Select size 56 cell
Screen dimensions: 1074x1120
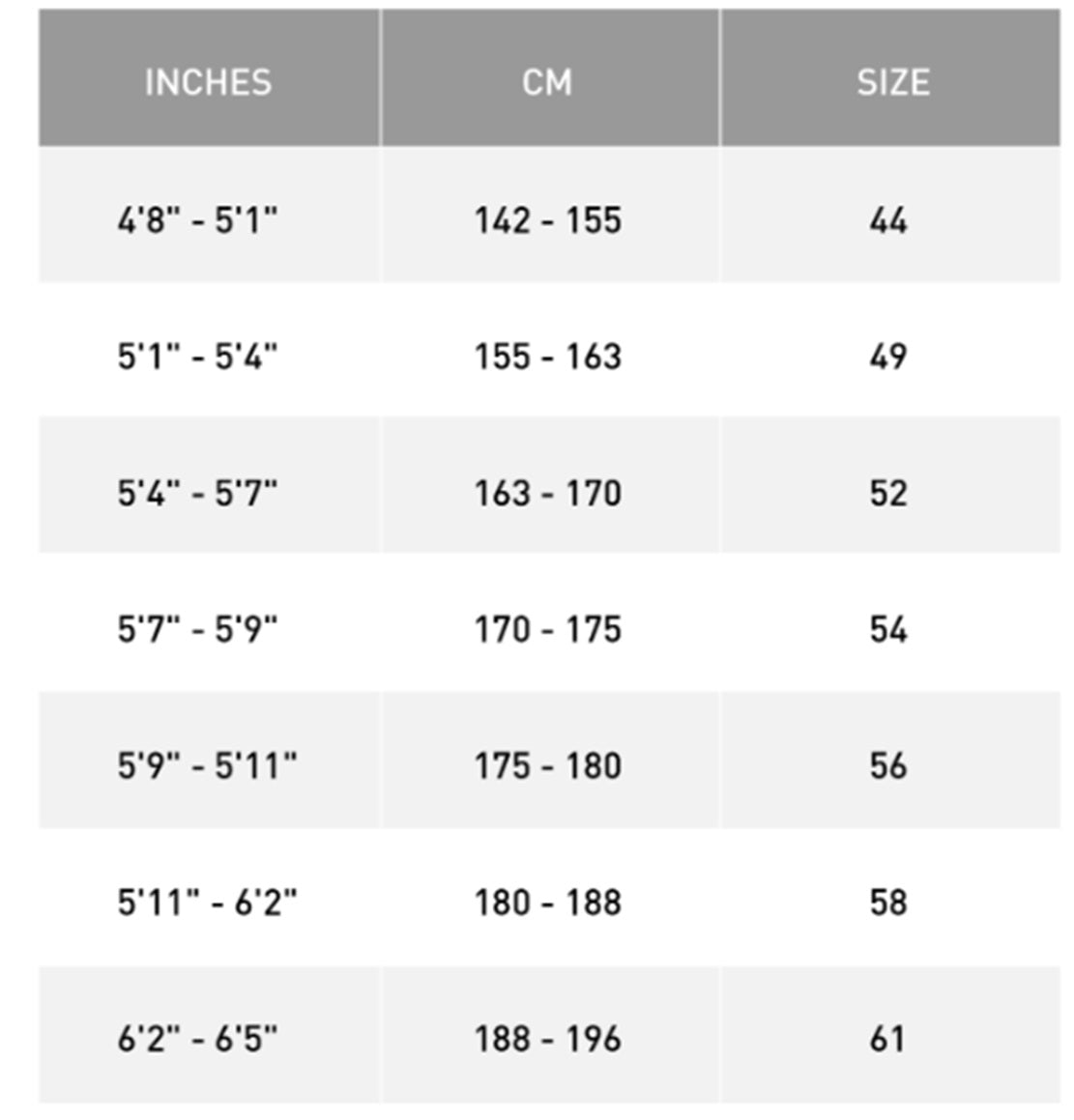(x=887, y=766)
